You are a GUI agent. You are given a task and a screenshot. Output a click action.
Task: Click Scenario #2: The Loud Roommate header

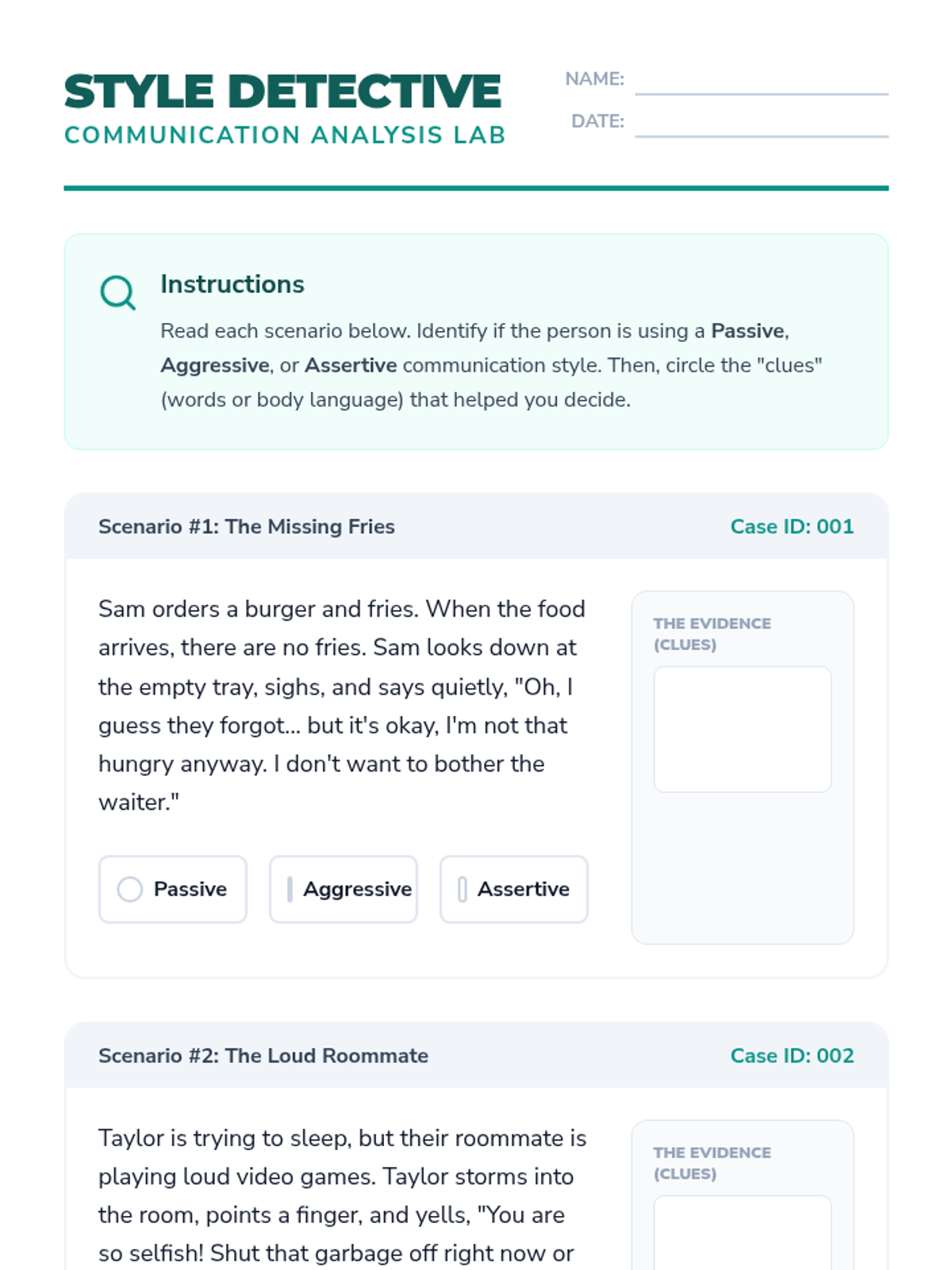263,1056
